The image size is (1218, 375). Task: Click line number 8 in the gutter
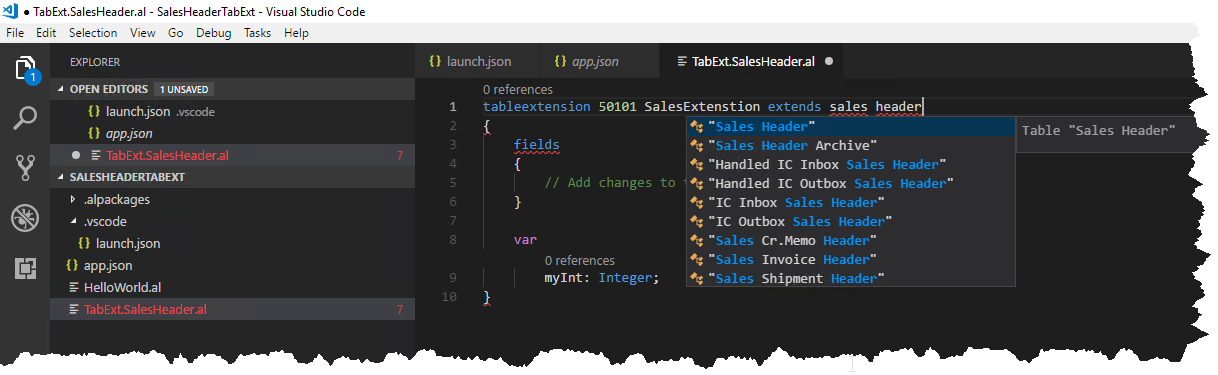pos(454,240)
